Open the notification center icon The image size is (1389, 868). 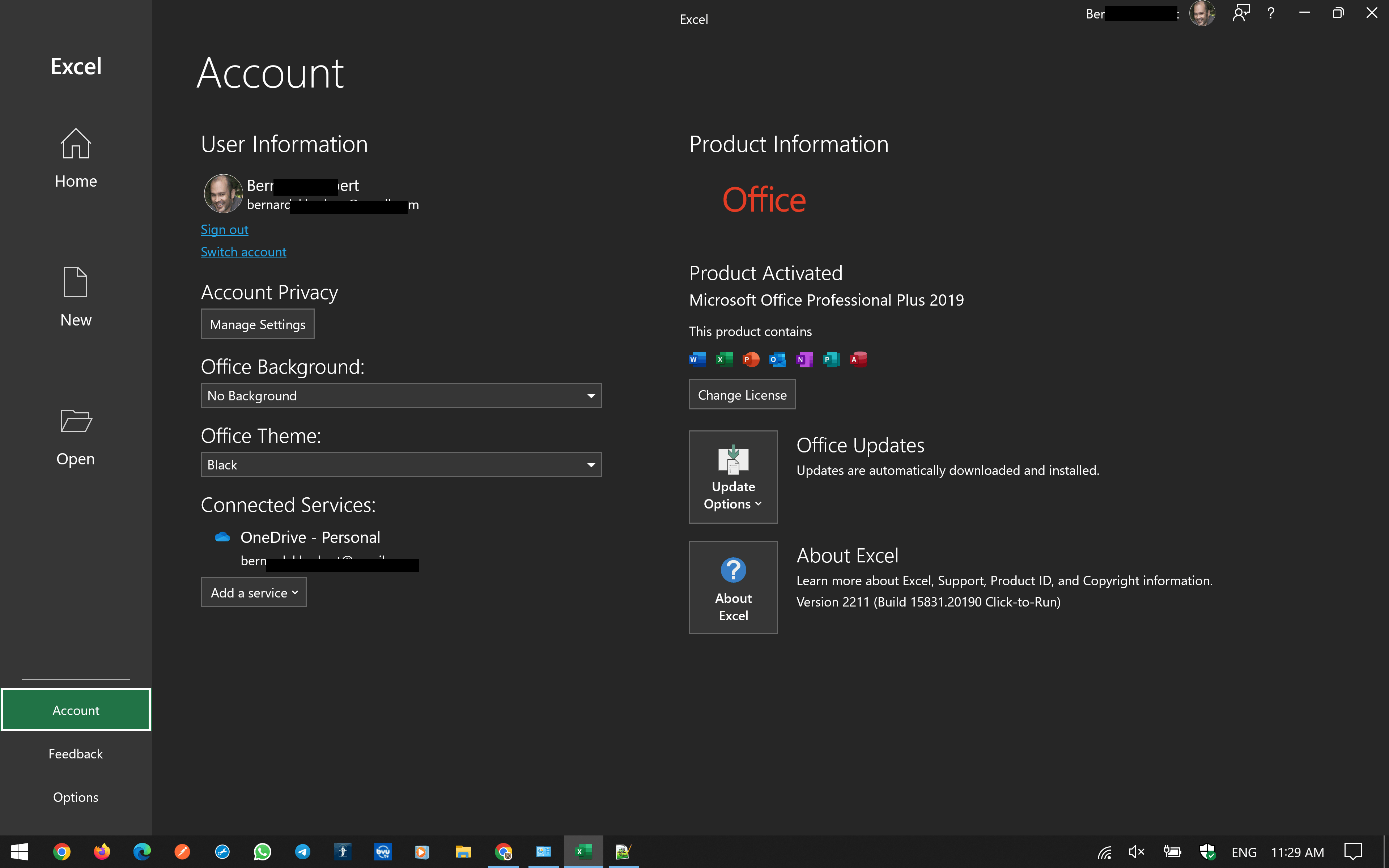1354,852
